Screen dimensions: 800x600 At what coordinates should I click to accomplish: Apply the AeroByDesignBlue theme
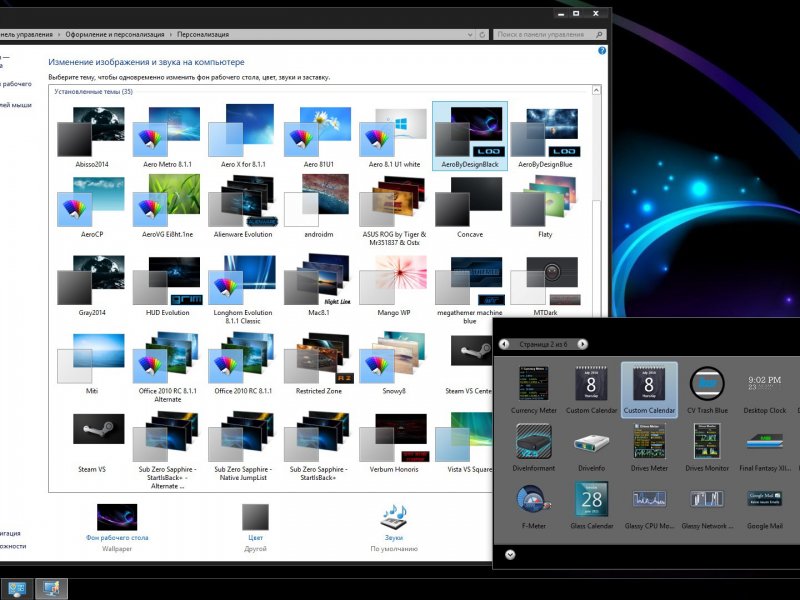[545, 136]
